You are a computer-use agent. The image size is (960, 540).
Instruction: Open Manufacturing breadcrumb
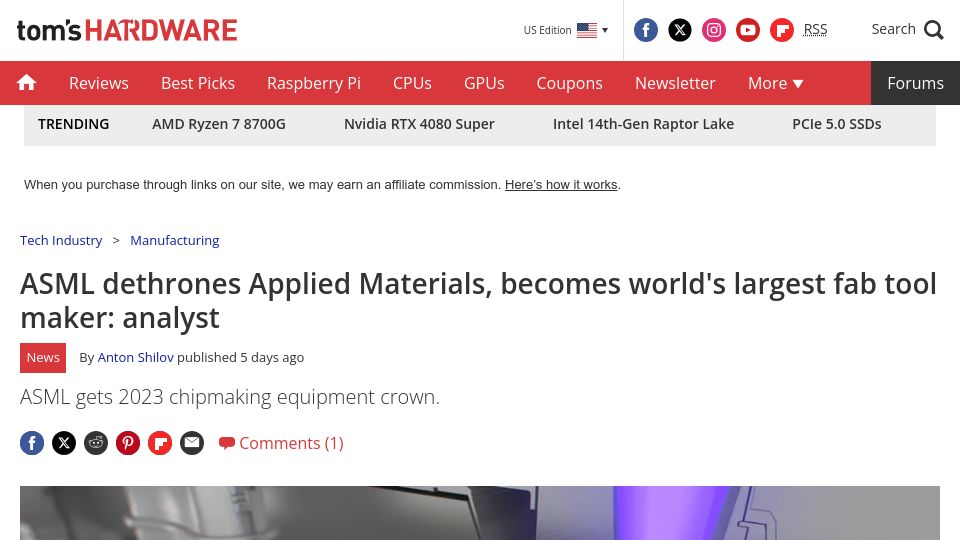coord(174,241)
